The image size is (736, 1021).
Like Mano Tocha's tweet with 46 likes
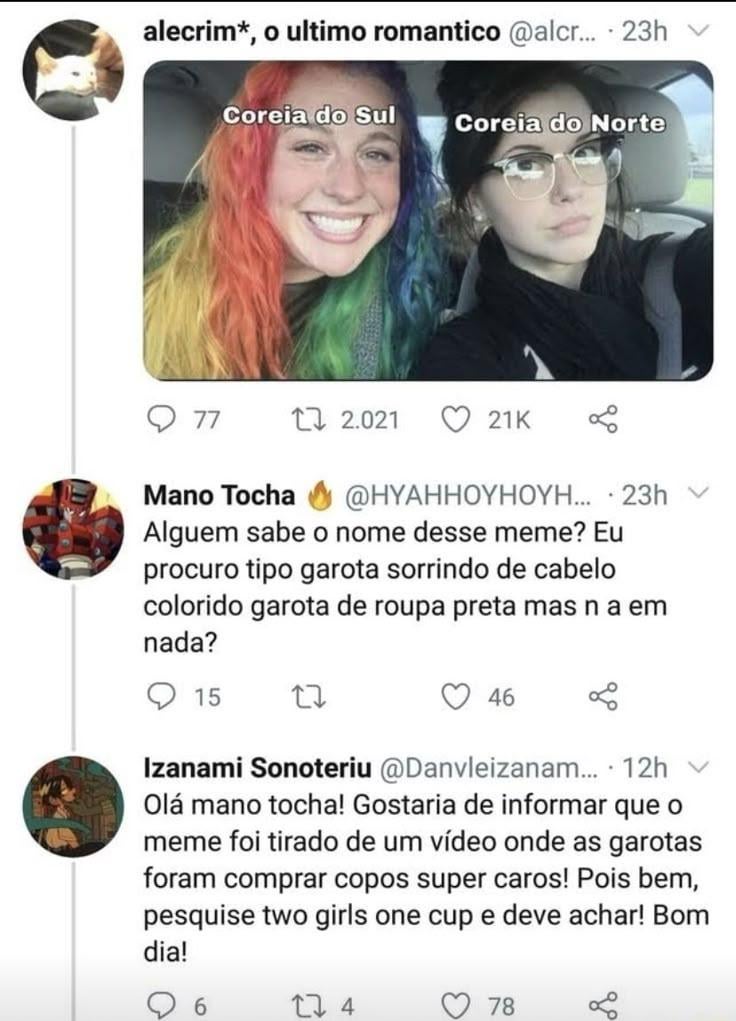(456, 697)
